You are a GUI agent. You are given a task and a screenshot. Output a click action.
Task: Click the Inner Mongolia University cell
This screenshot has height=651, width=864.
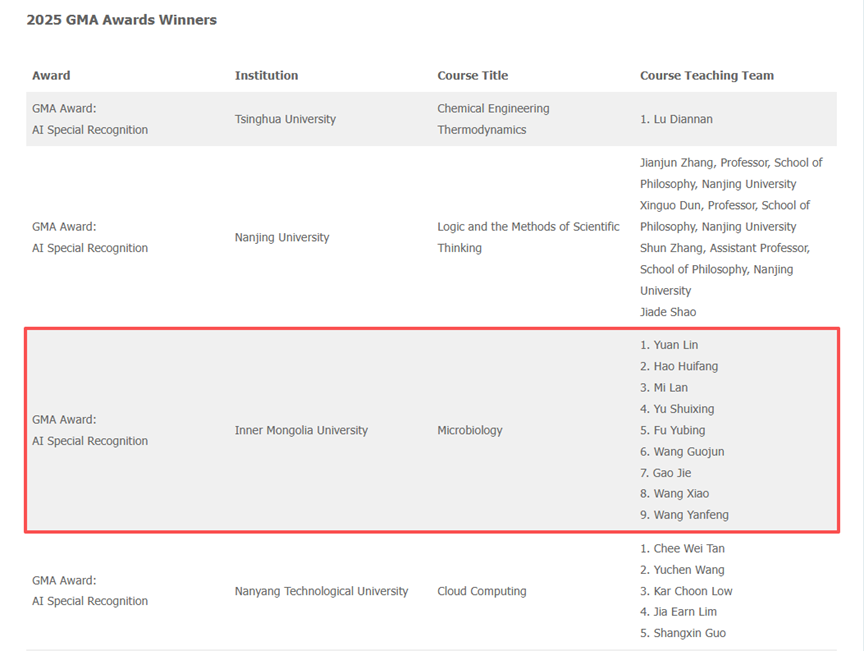pos(301,431)
